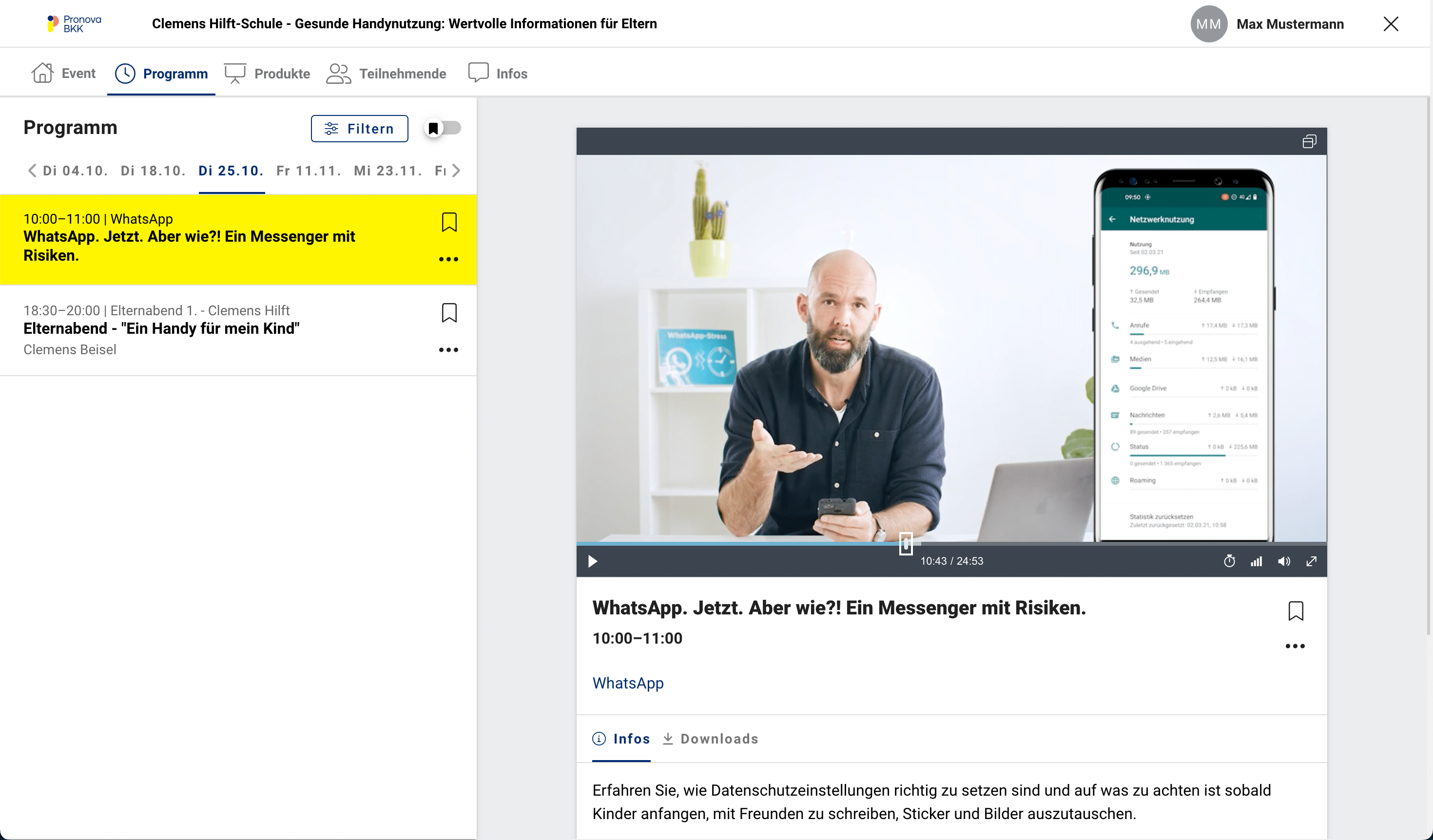
Task: Open more options for Elternabend session
Action: tap(448, 350)
